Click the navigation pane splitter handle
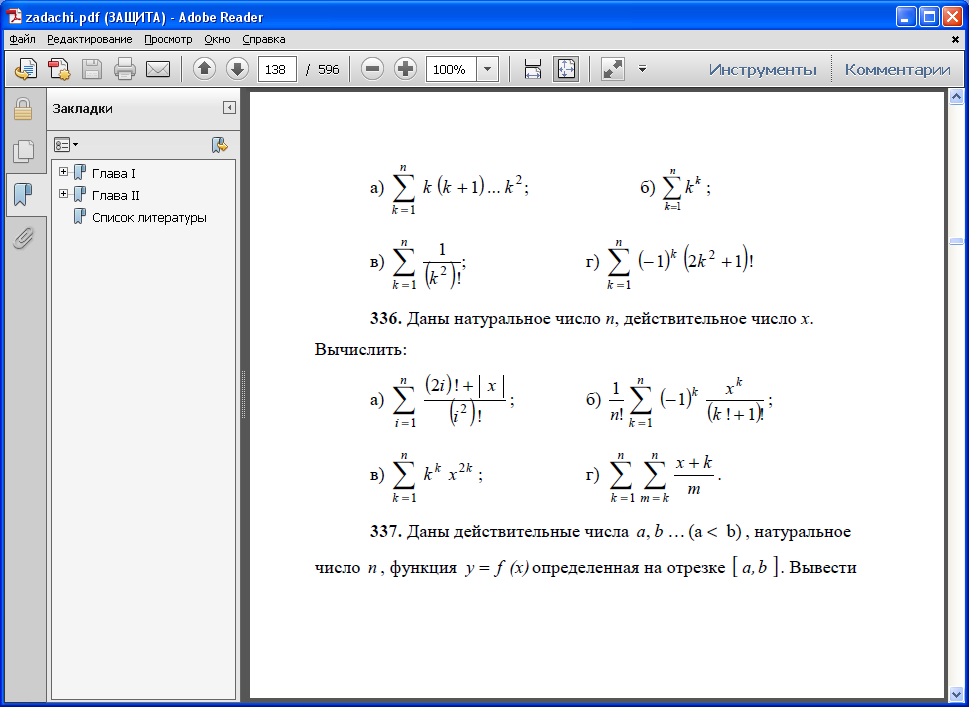 click(x=243, y=396)
